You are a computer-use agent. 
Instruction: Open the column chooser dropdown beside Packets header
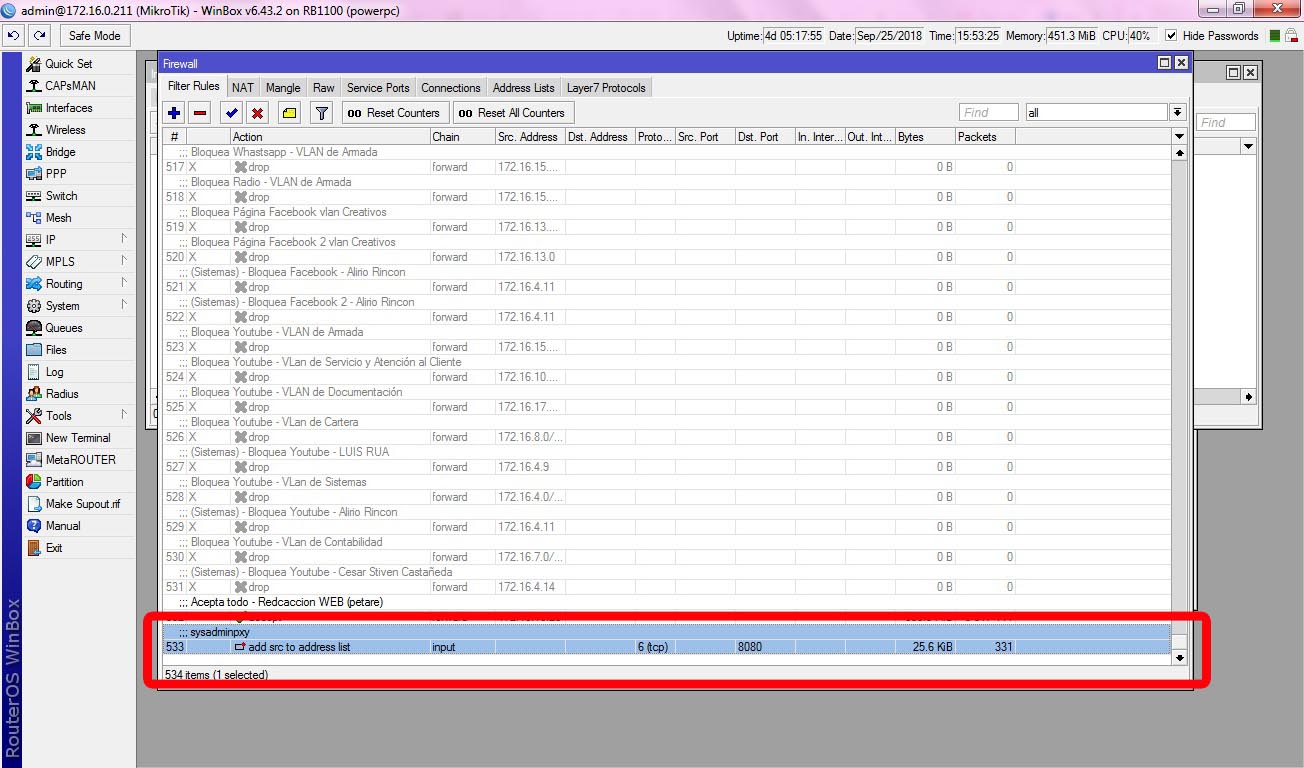click(1179, 137)
